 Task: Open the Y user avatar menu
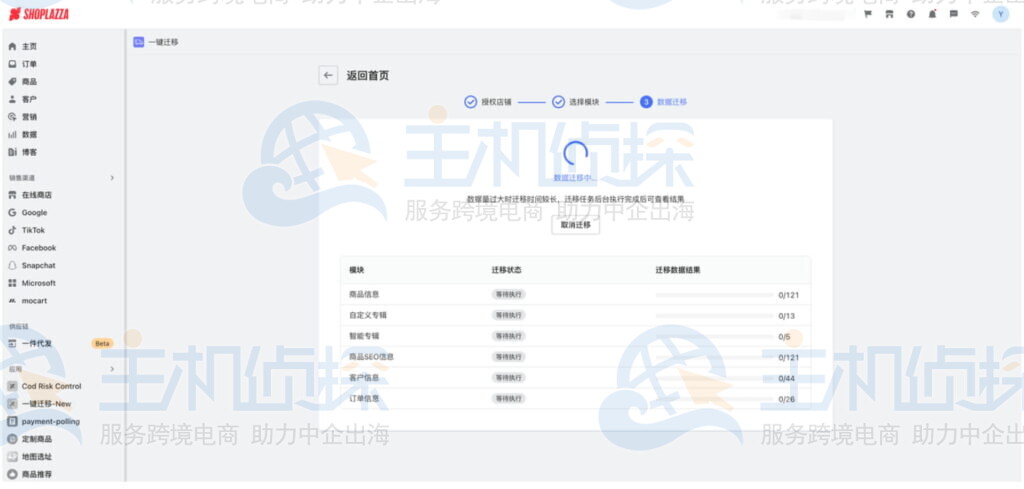1000,14
